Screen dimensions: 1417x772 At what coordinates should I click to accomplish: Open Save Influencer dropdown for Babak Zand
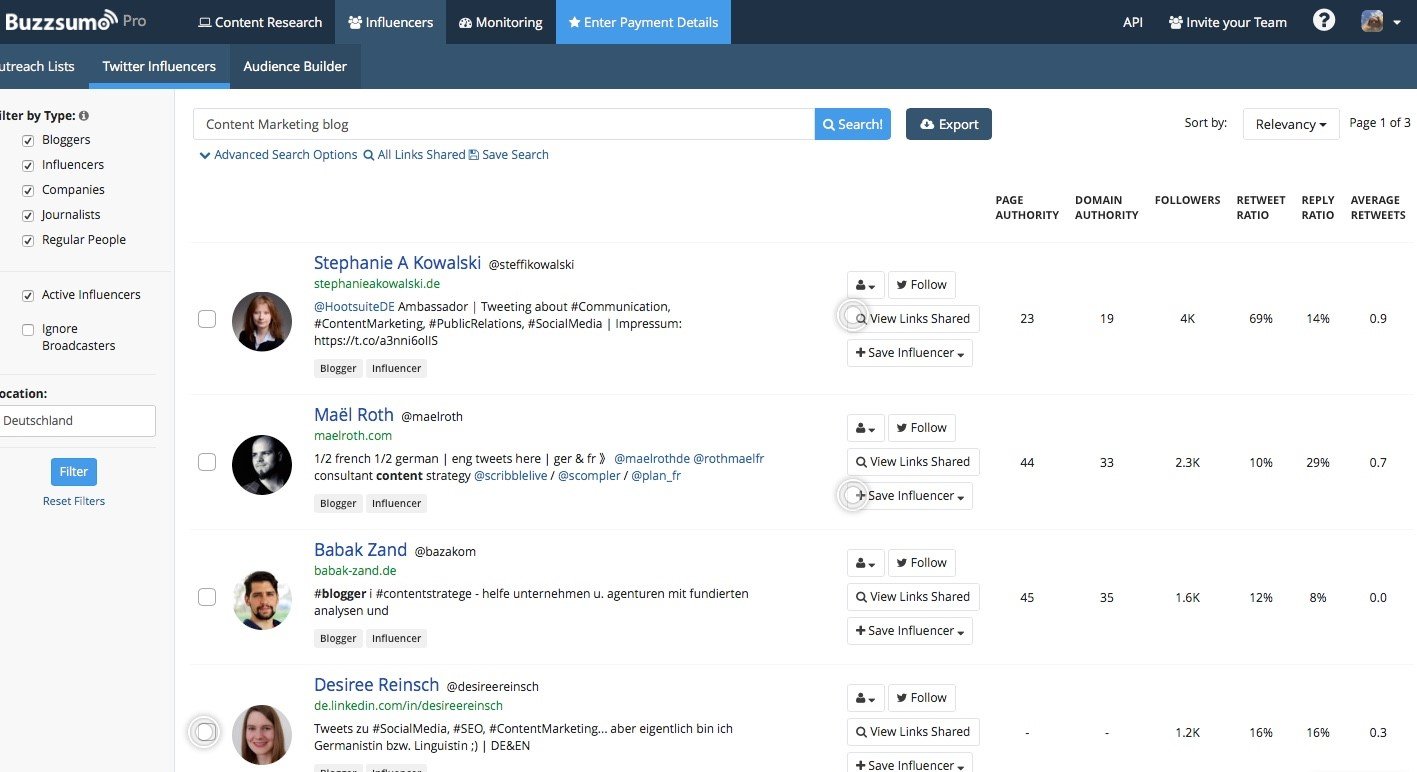910,631
